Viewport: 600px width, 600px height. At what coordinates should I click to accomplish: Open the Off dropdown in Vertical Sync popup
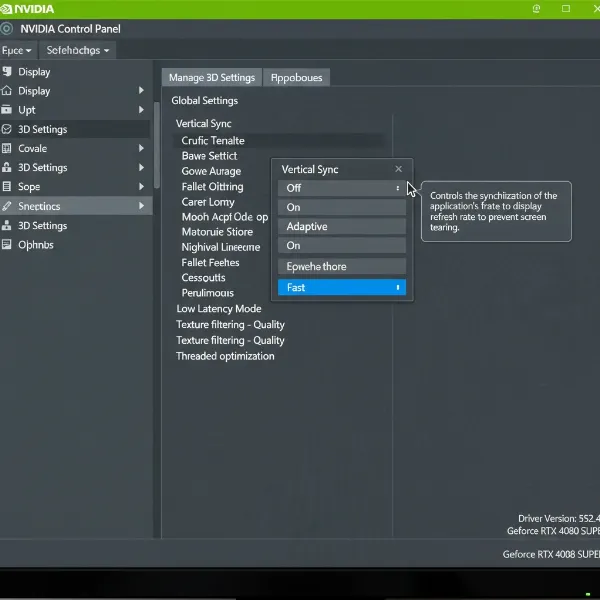(342, 188)
